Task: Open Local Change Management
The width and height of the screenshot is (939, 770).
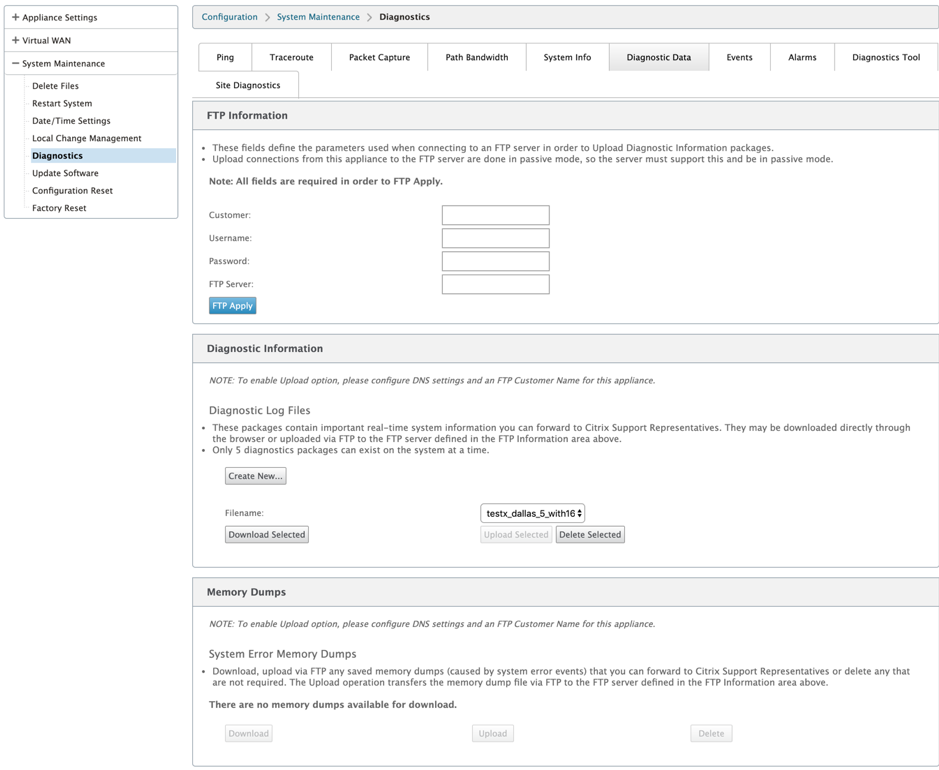Action: tap(87, 138)
